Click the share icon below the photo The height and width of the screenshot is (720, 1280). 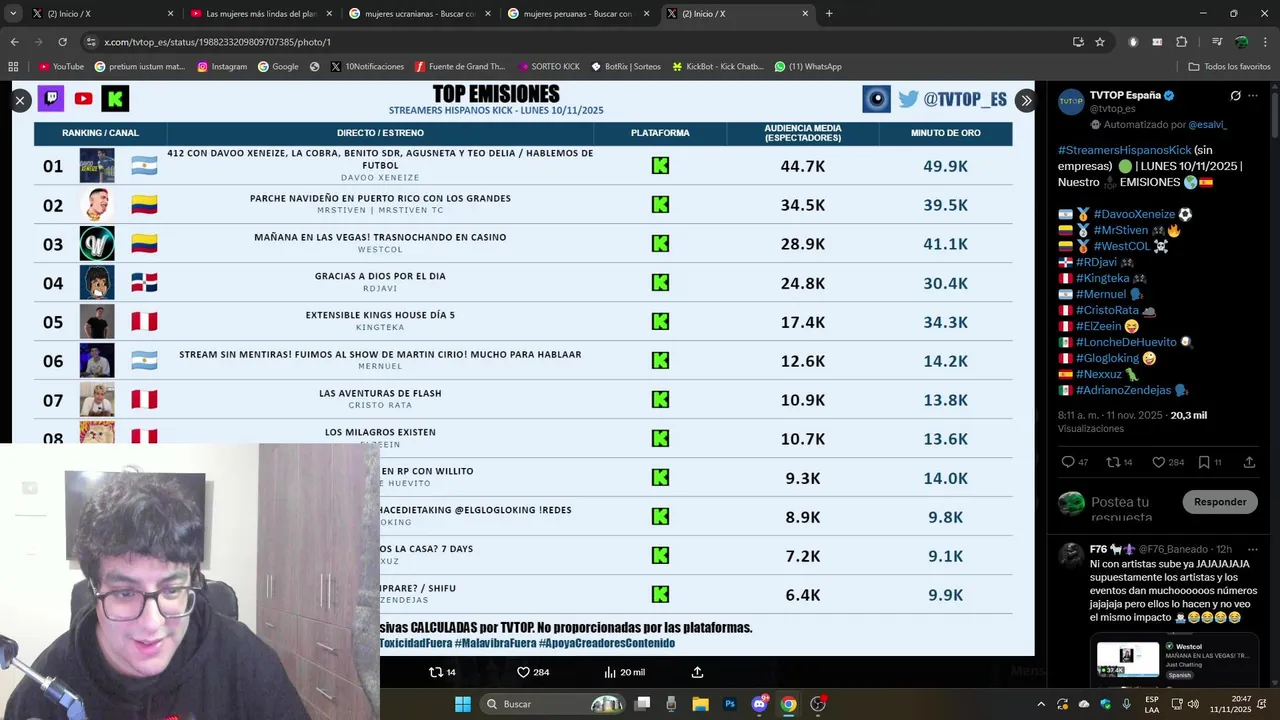[x=698, y=672]
